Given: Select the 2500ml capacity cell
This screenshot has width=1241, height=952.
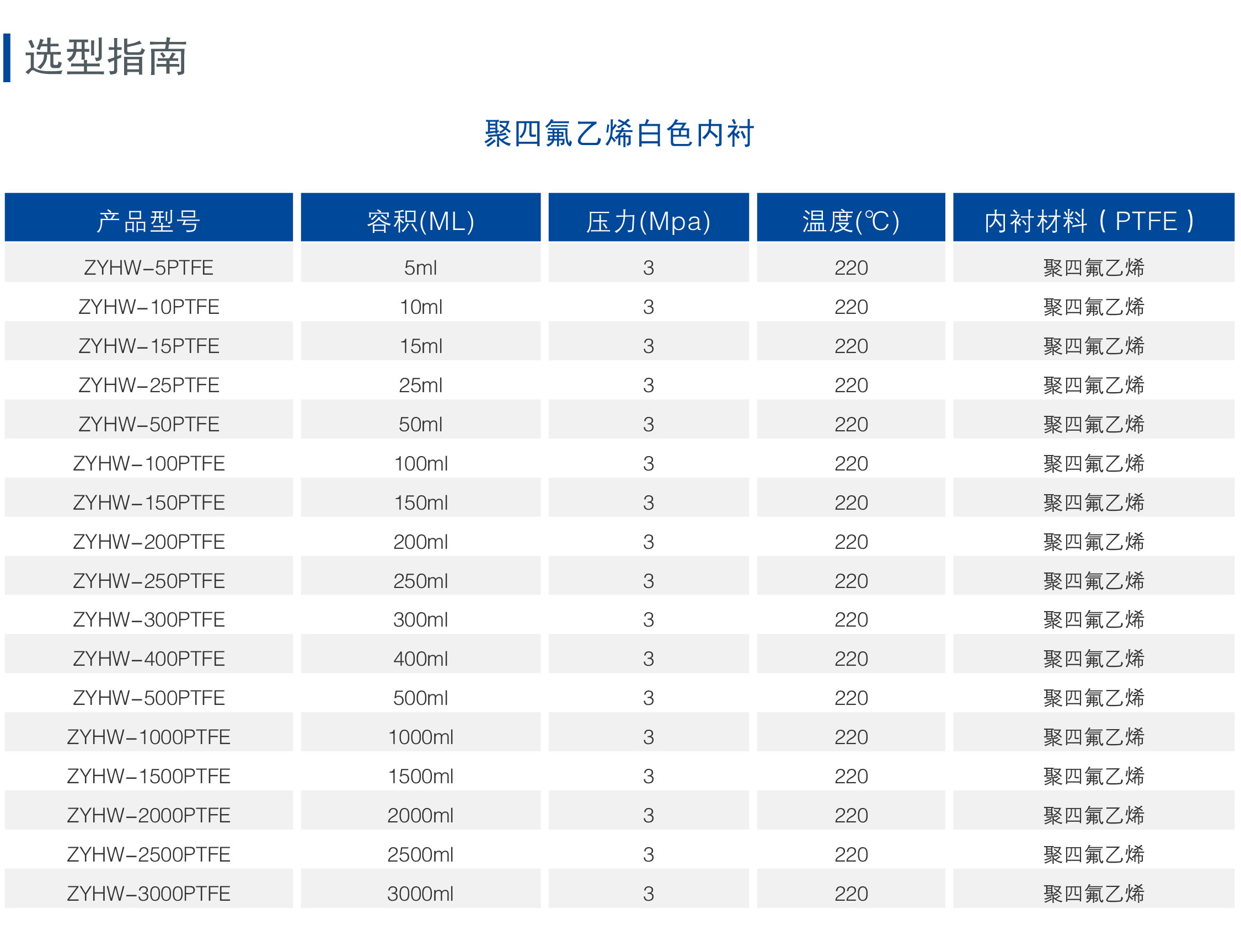Looking at the screenshot, I should pyautogui.click(x=420, y=854).
